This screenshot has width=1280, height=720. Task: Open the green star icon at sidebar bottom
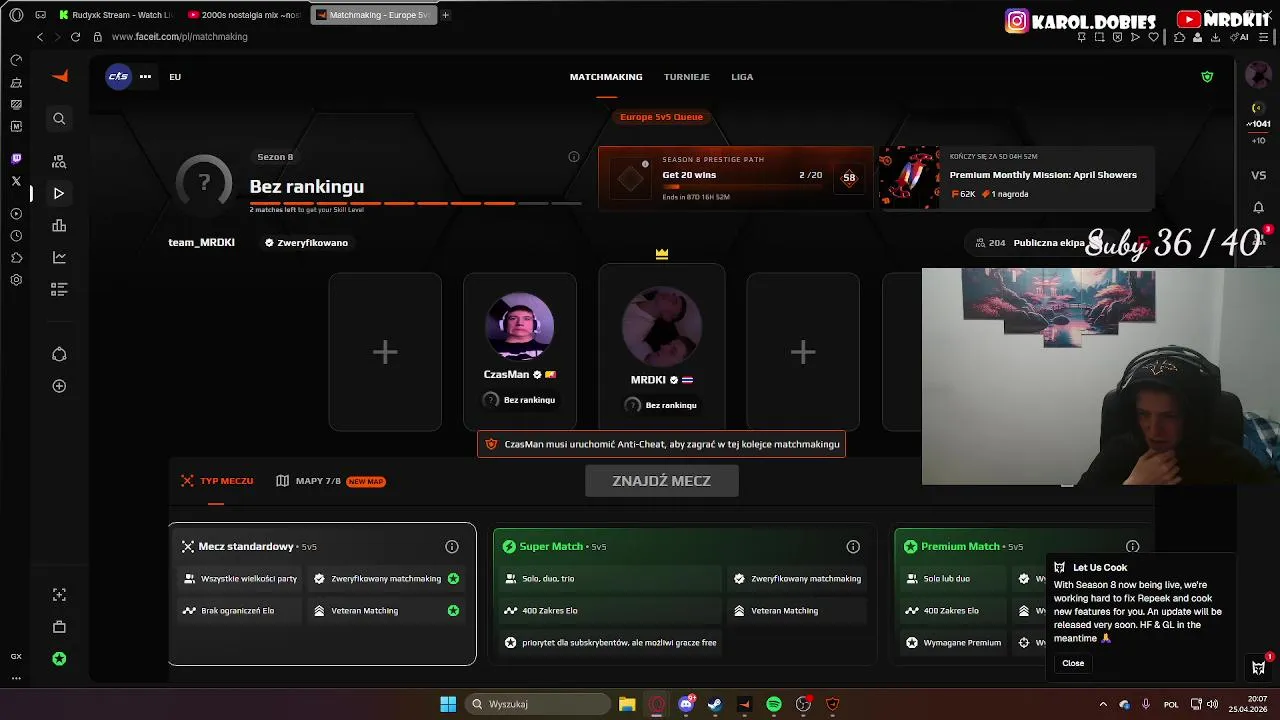(x=59, y=659)
